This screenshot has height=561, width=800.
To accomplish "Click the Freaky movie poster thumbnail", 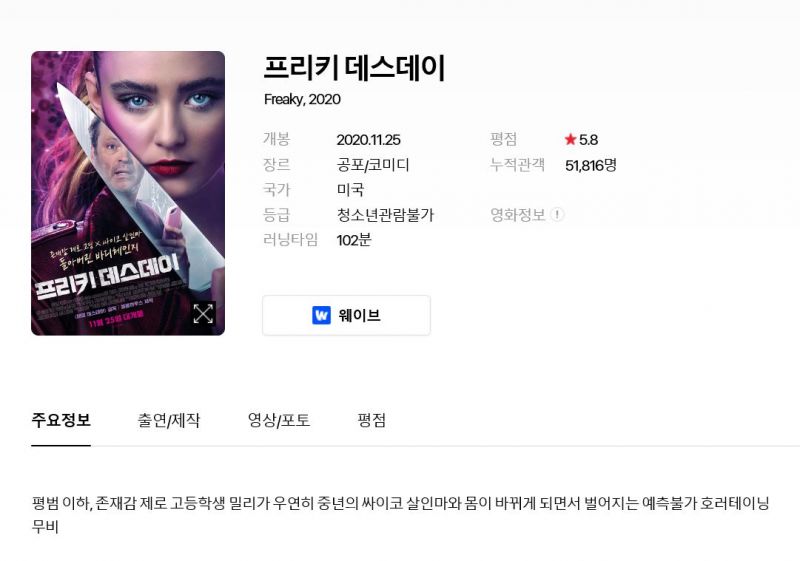I will 128,193.
